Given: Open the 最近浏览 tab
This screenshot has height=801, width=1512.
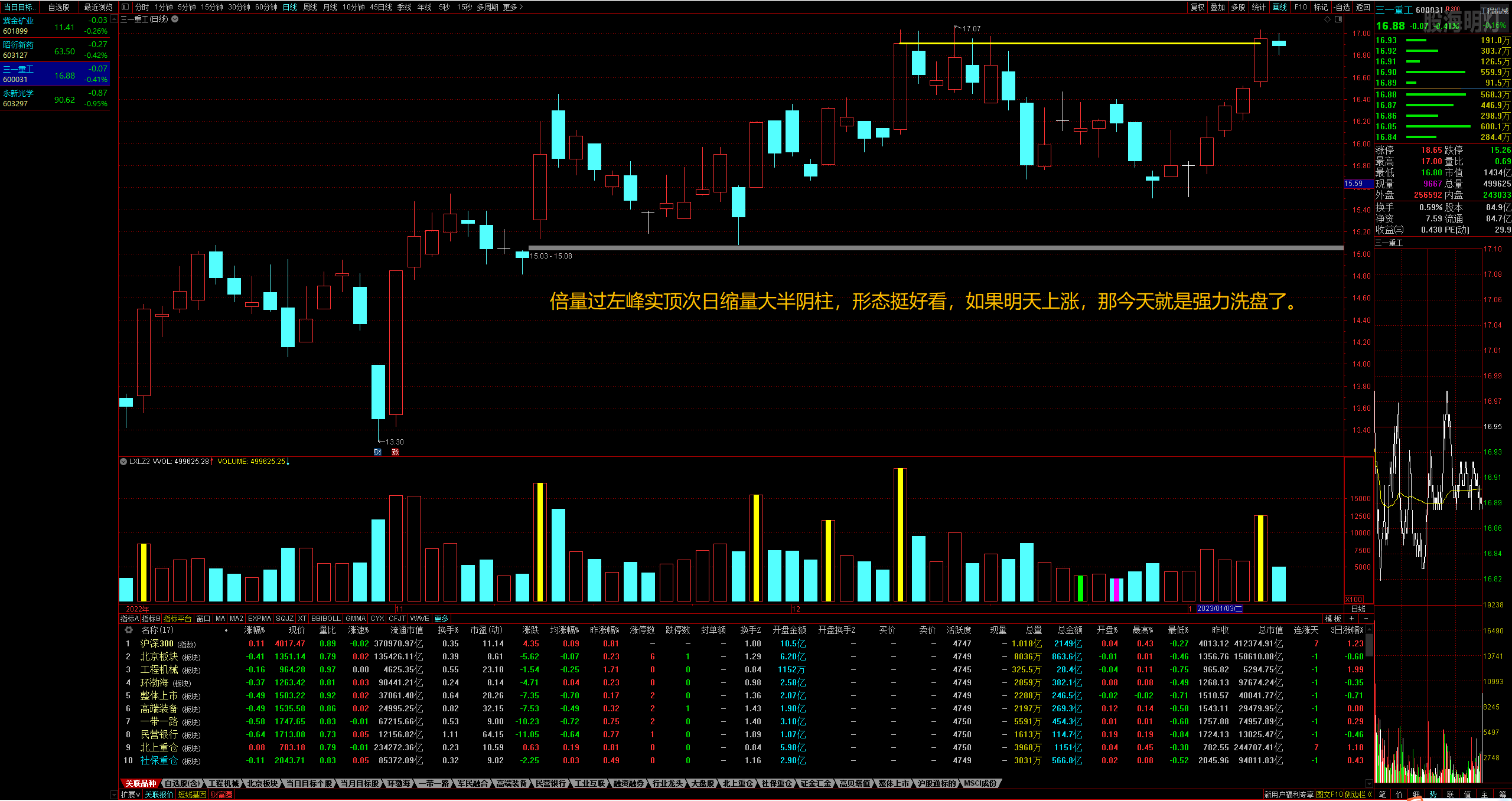Looking at the screenshot, I should [x=98, y=7].
